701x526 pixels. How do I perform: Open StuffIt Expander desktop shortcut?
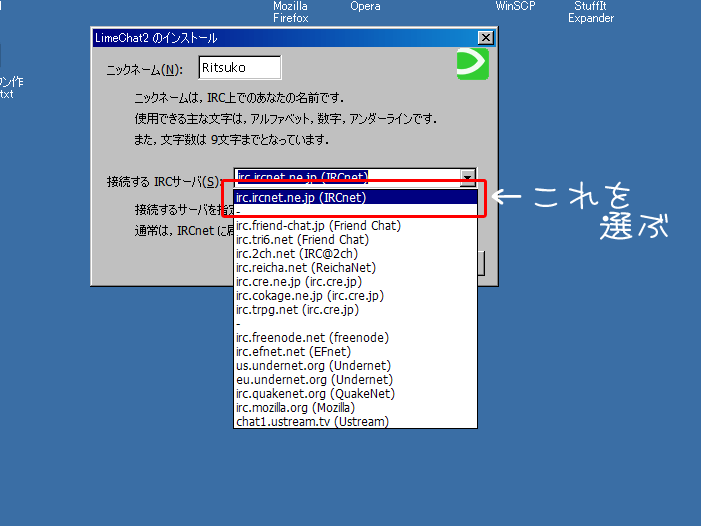(591, 12)
